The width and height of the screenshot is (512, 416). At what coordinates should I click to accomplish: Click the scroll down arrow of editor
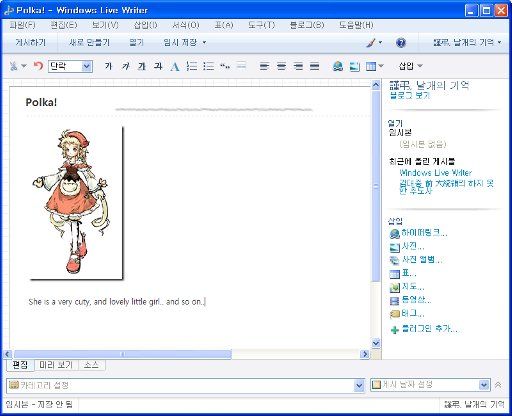pos(376,343)
